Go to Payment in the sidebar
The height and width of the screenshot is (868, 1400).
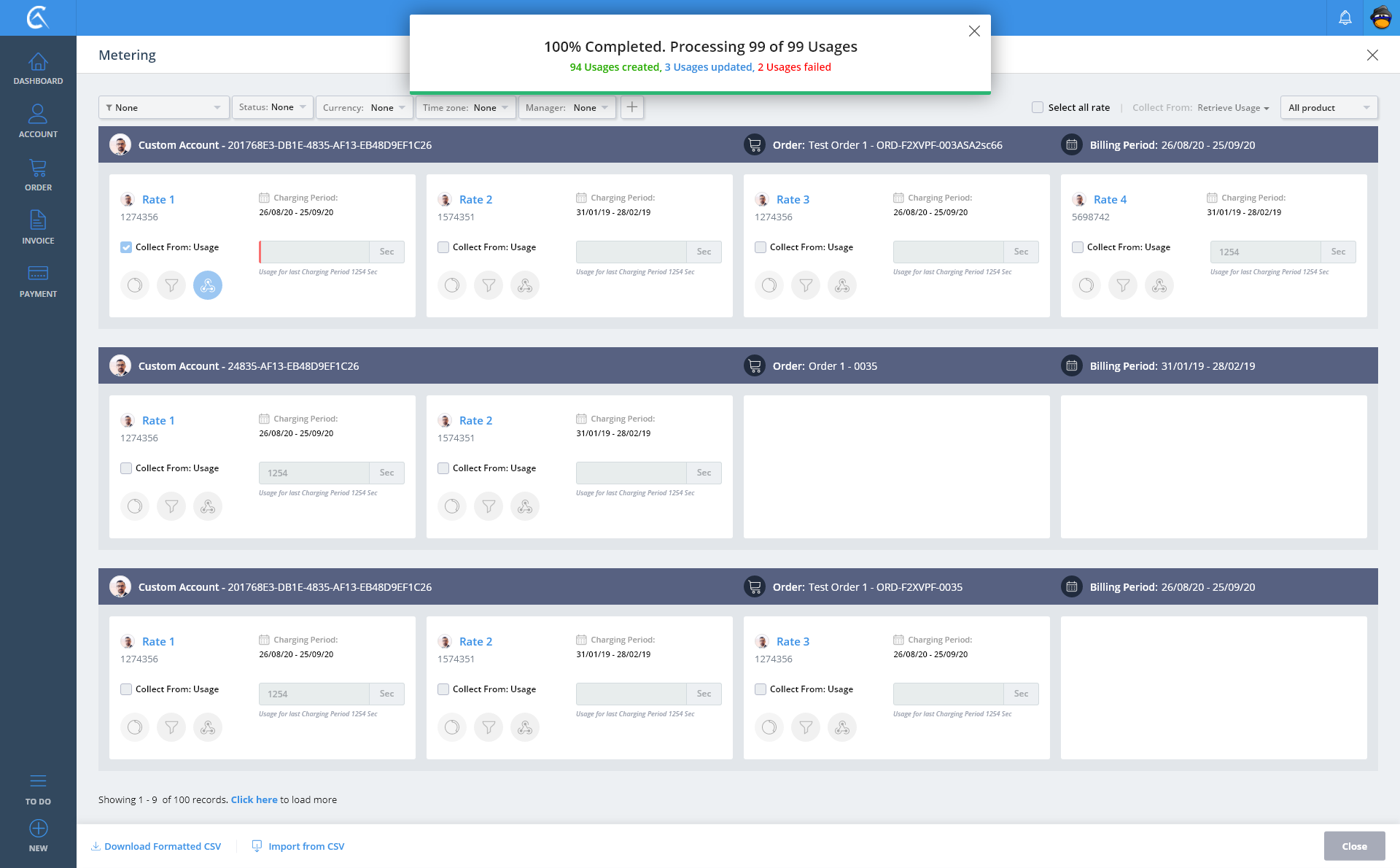38,281
